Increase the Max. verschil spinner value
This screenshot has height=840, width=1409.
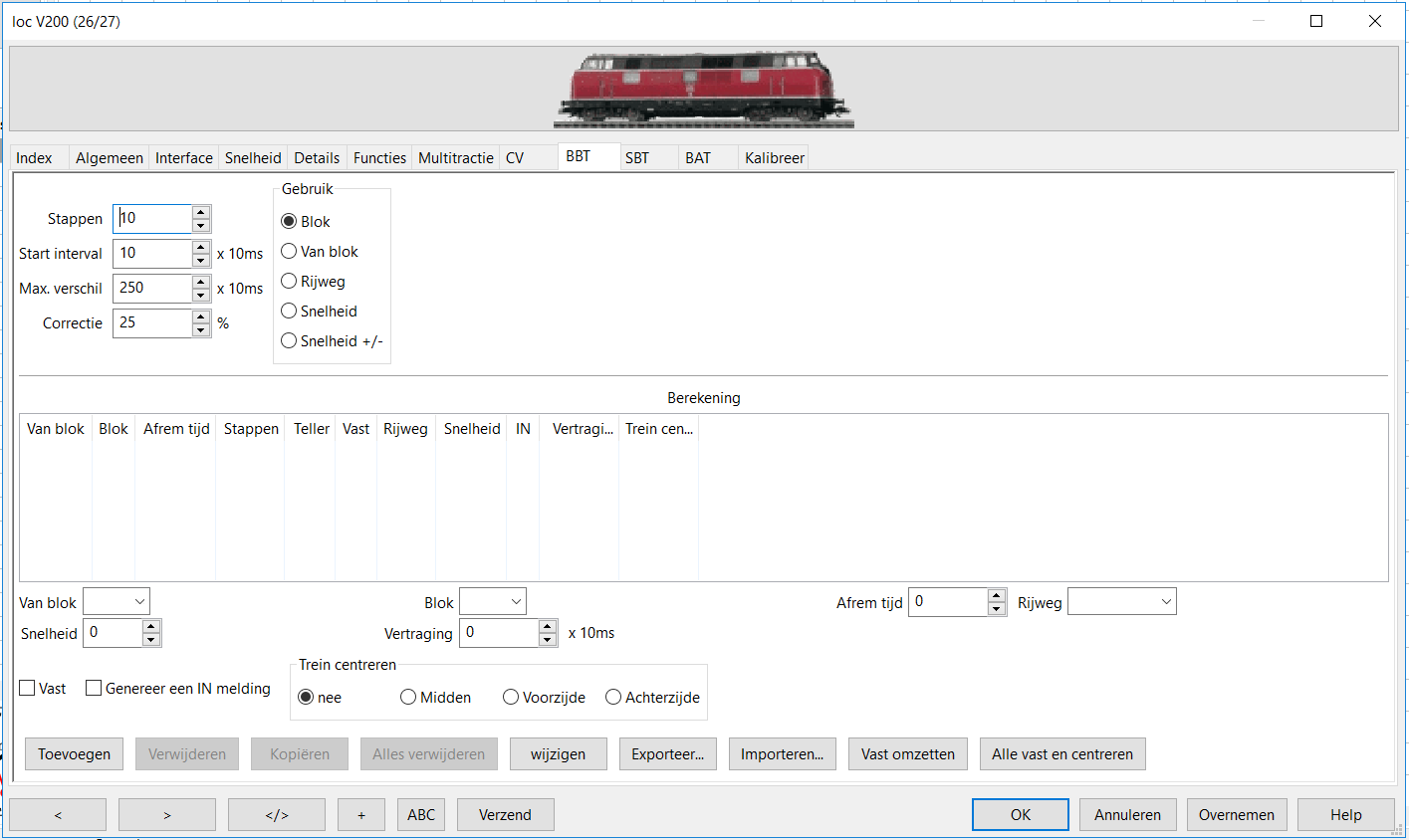201,282
